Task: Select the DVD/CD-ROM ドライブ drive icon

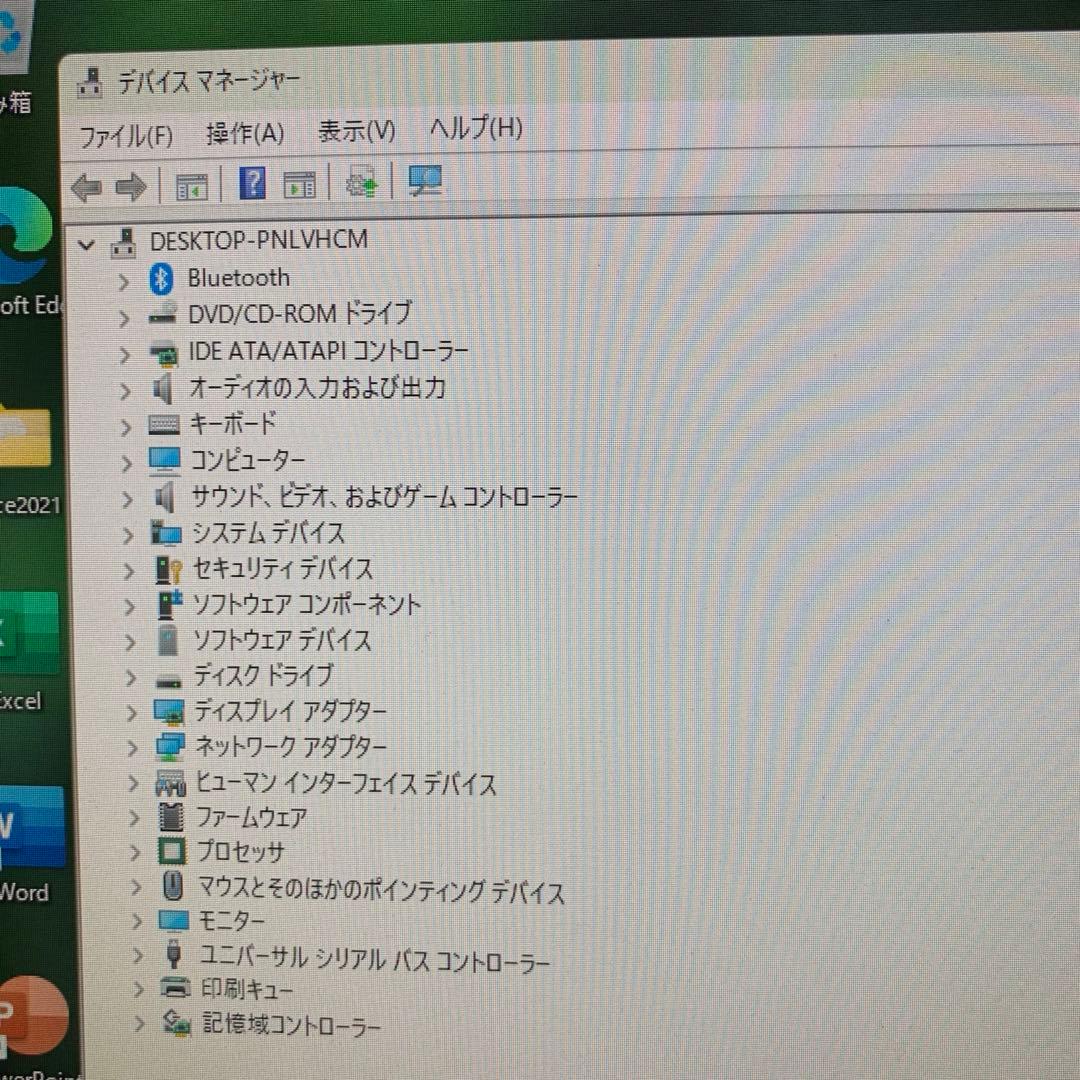Action: click(163, 315)
